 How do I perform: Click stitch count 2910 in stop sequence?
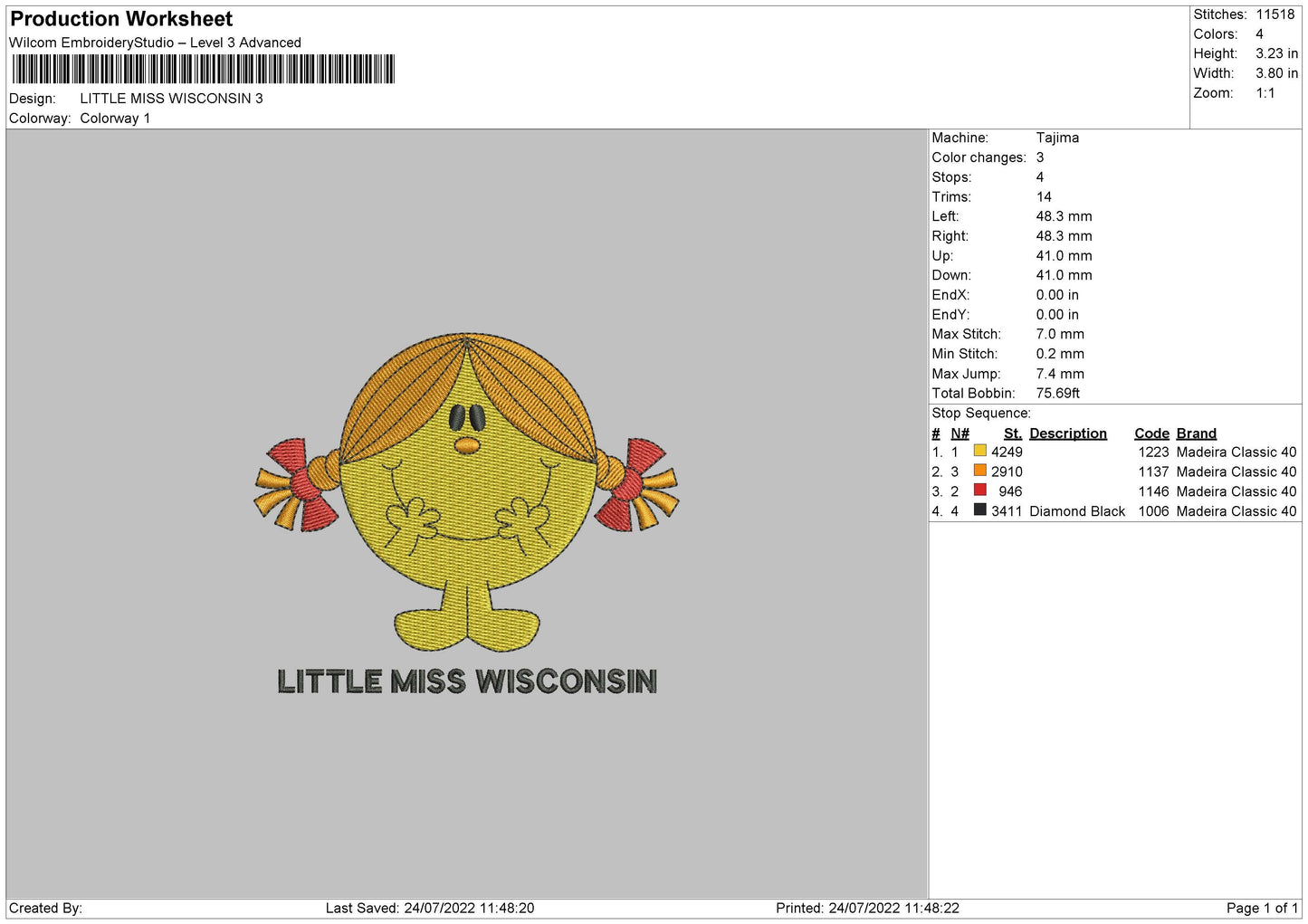point(1007,472)
